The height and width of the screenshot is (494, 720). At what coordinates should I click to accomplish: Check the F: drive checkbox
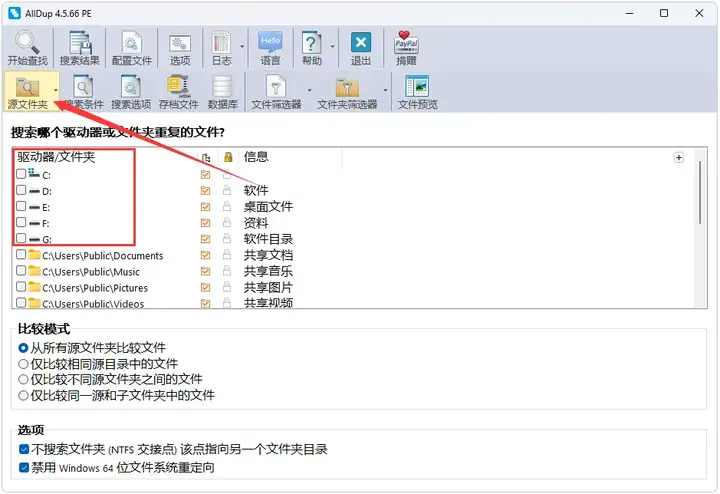pos(21,222)
